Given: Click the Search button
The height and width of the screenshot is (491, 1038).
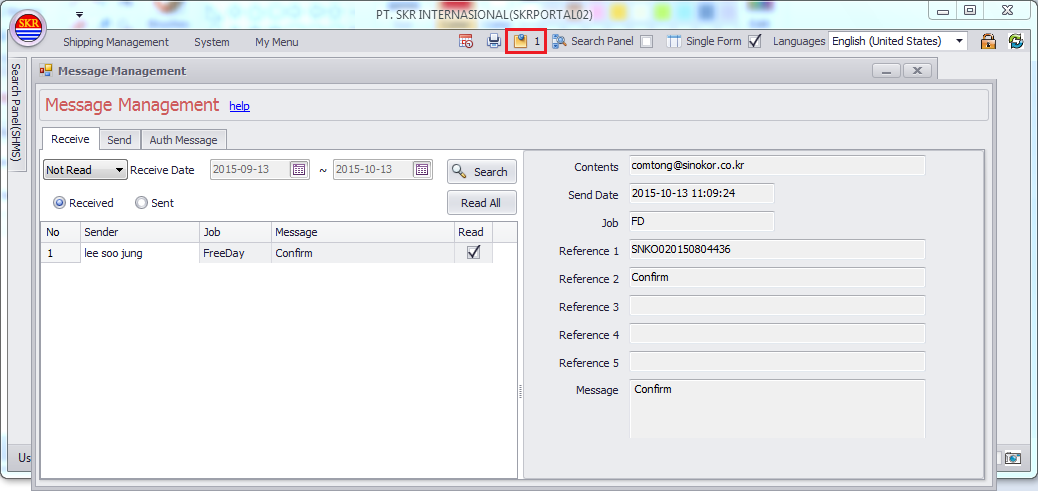Looking at the screenshot, I should [x=482, y=172].
